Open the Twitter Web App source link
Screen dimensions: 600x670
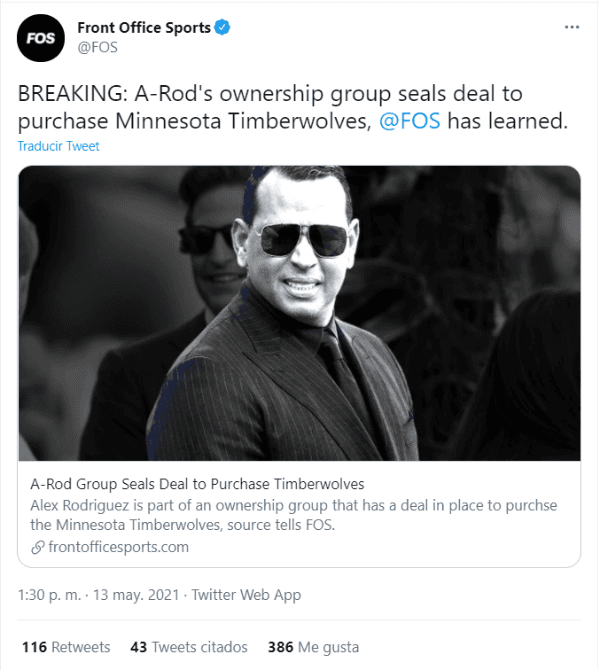coord(246,595)
